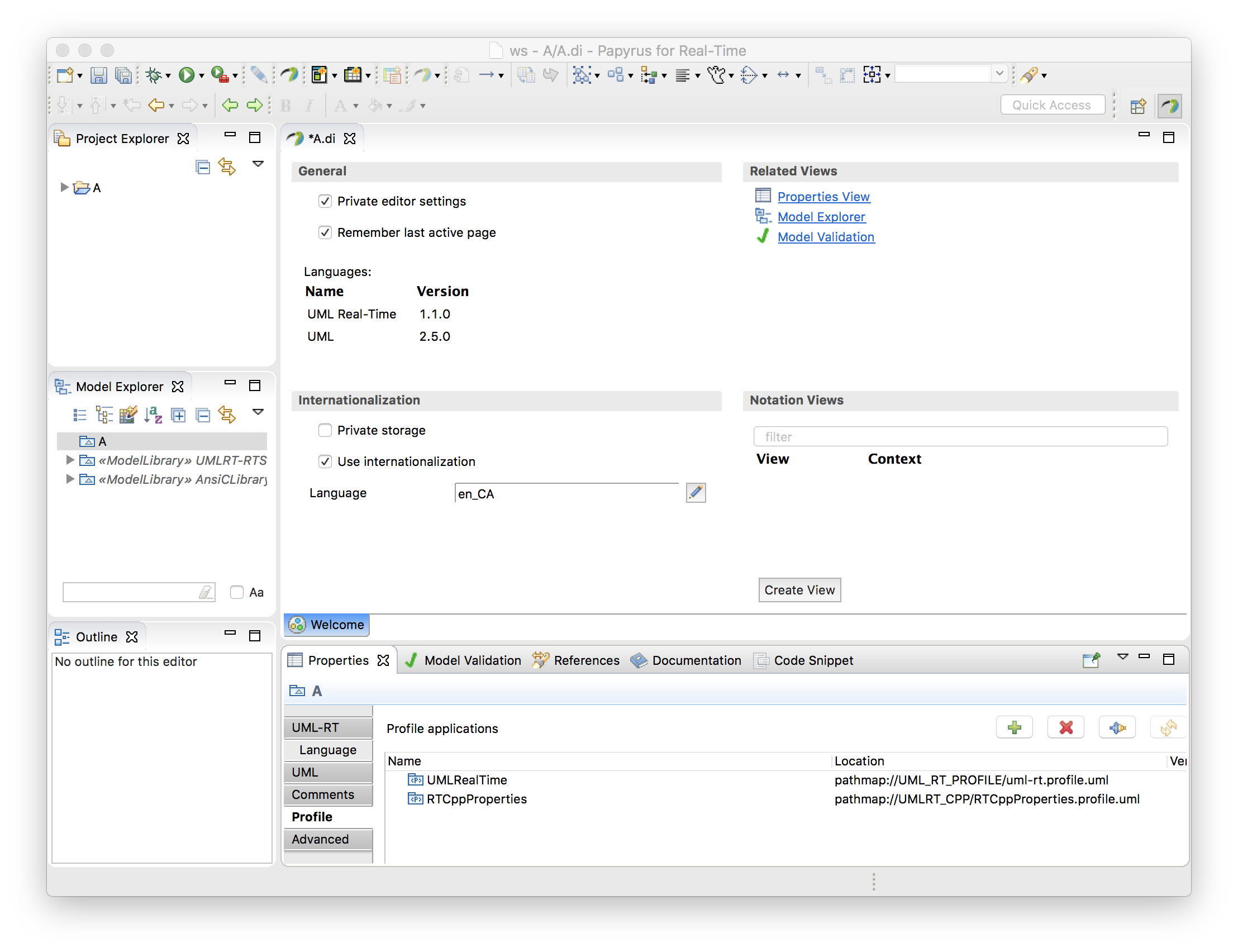The width and height of the screenshot is (1238, 952).
Task: Open the Model Explorer view menu
Action: pos(258,412)
